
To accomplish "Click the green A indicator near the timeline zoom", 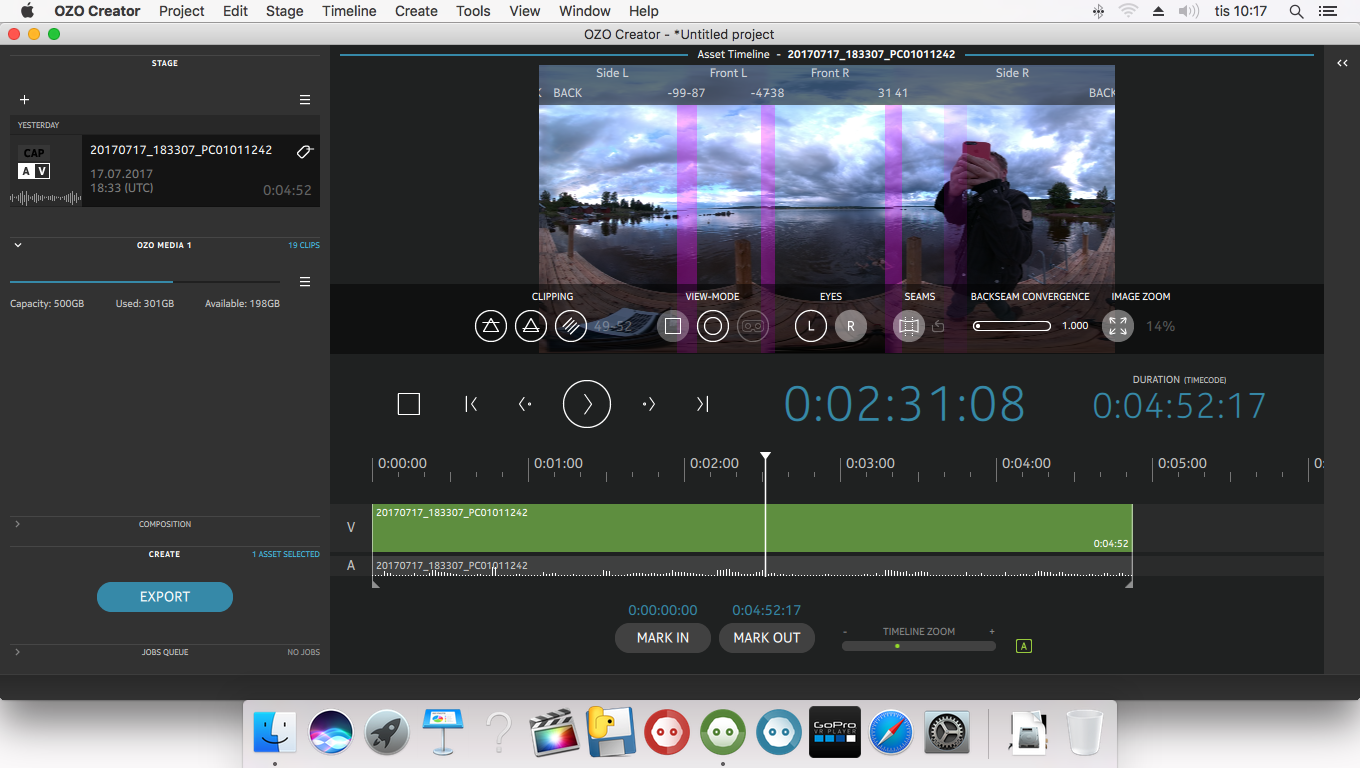I will click(1023, 646).
